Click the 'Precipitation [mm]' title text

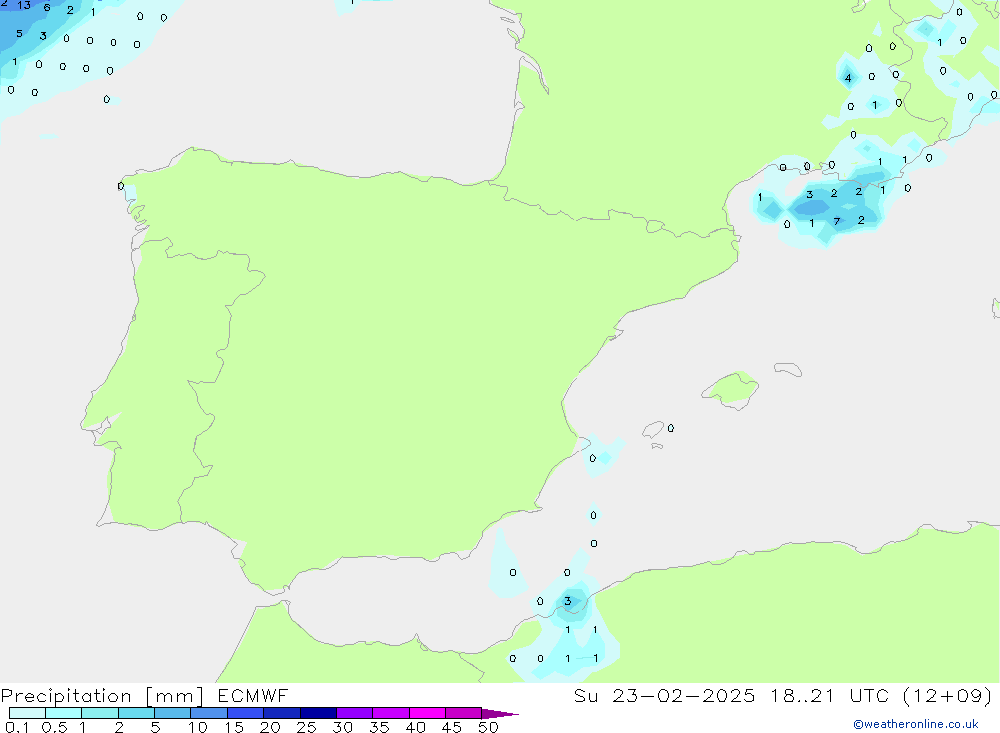(102, 696)
